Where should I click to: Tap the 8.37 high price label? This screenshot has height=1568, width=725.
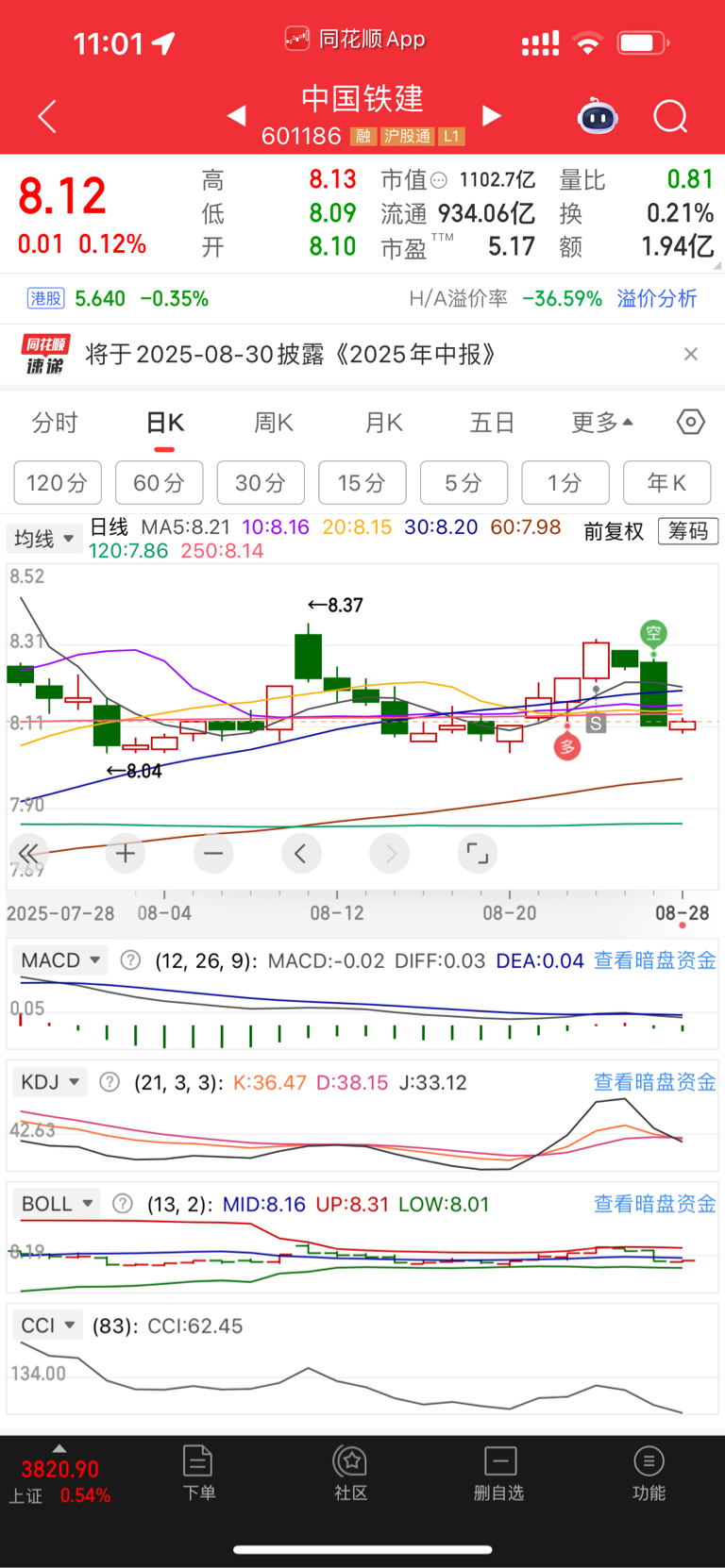pos(336,605)
